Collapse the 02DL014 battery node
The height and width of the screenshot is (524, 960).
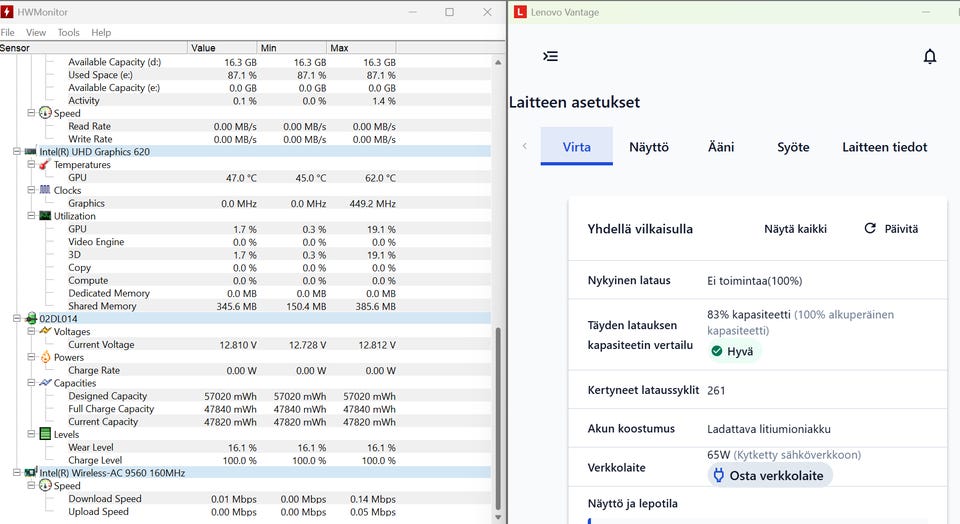[x=17, y=318]
